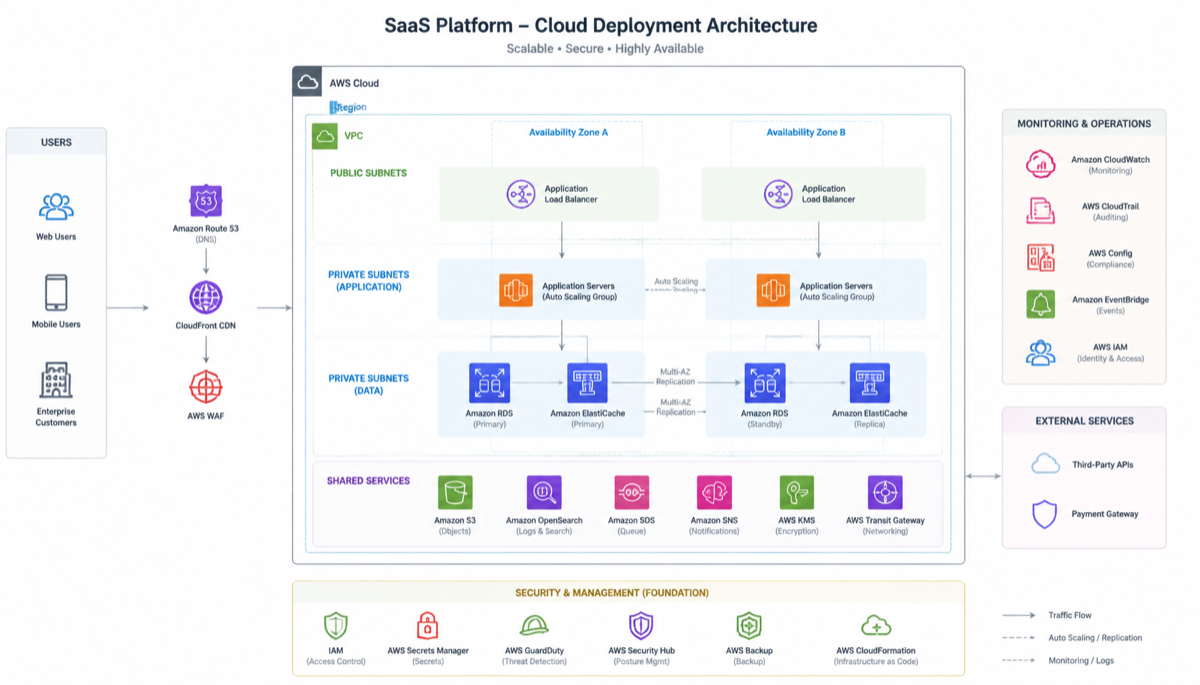Image resolution: width=1200 pixels, height=685 pixels.
Task: Click the AWS CloudFormation cloud icon
Action: pos(876,626)
